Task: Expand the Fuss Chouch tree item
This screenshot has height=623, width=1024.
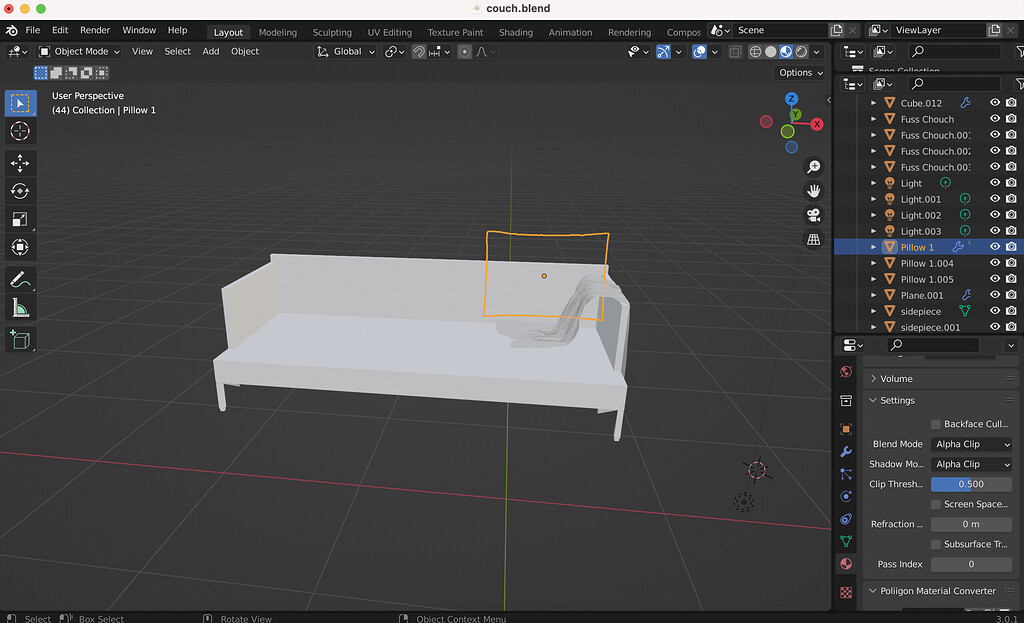Action: point(873,118)
